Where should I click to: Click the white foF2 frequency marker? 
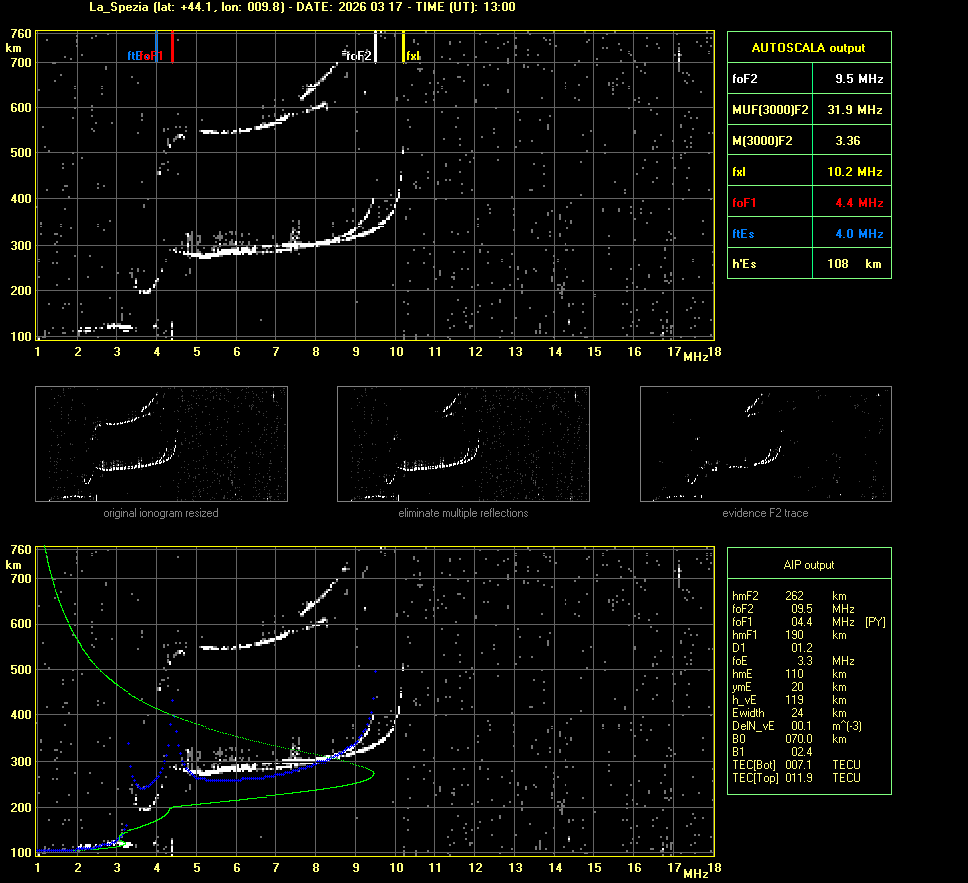click(x=375, y=47)
